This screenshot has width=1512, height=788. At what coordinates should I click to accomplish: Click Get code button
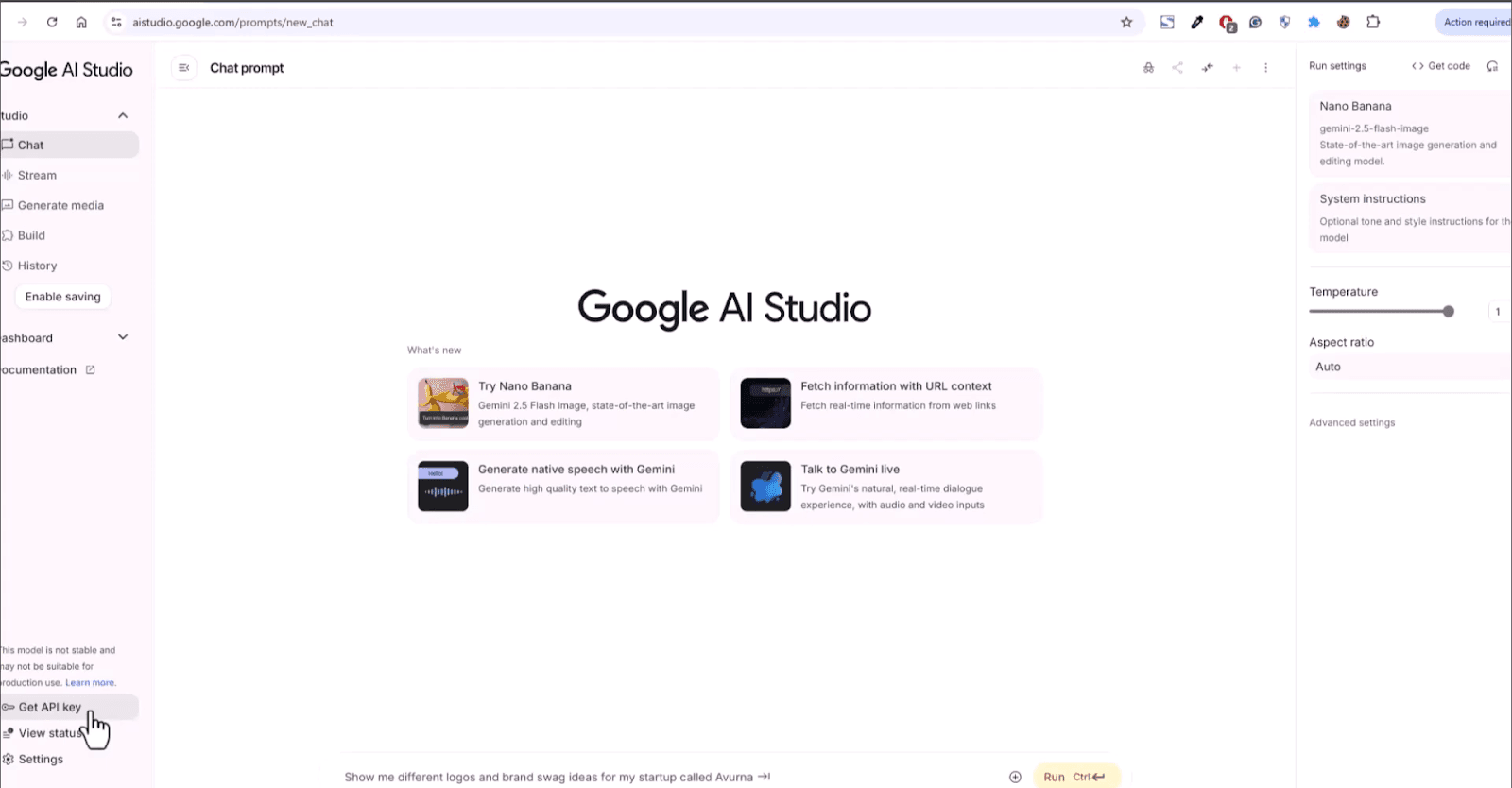coord(1441,66)
